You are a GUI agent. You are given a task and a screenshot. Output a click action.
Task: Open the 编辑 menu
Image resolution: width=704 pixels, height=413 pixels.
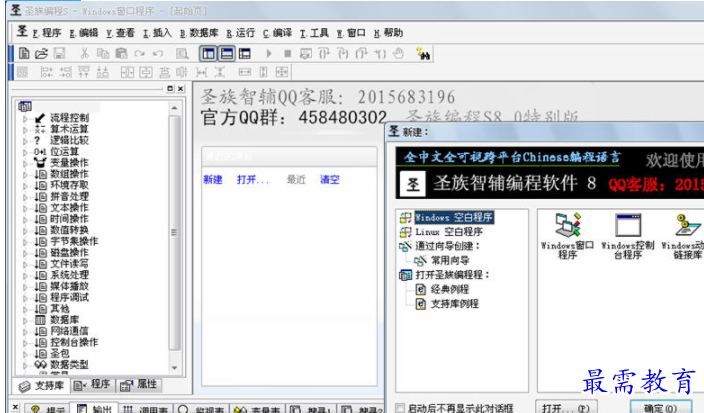click(x=84, y=33)
